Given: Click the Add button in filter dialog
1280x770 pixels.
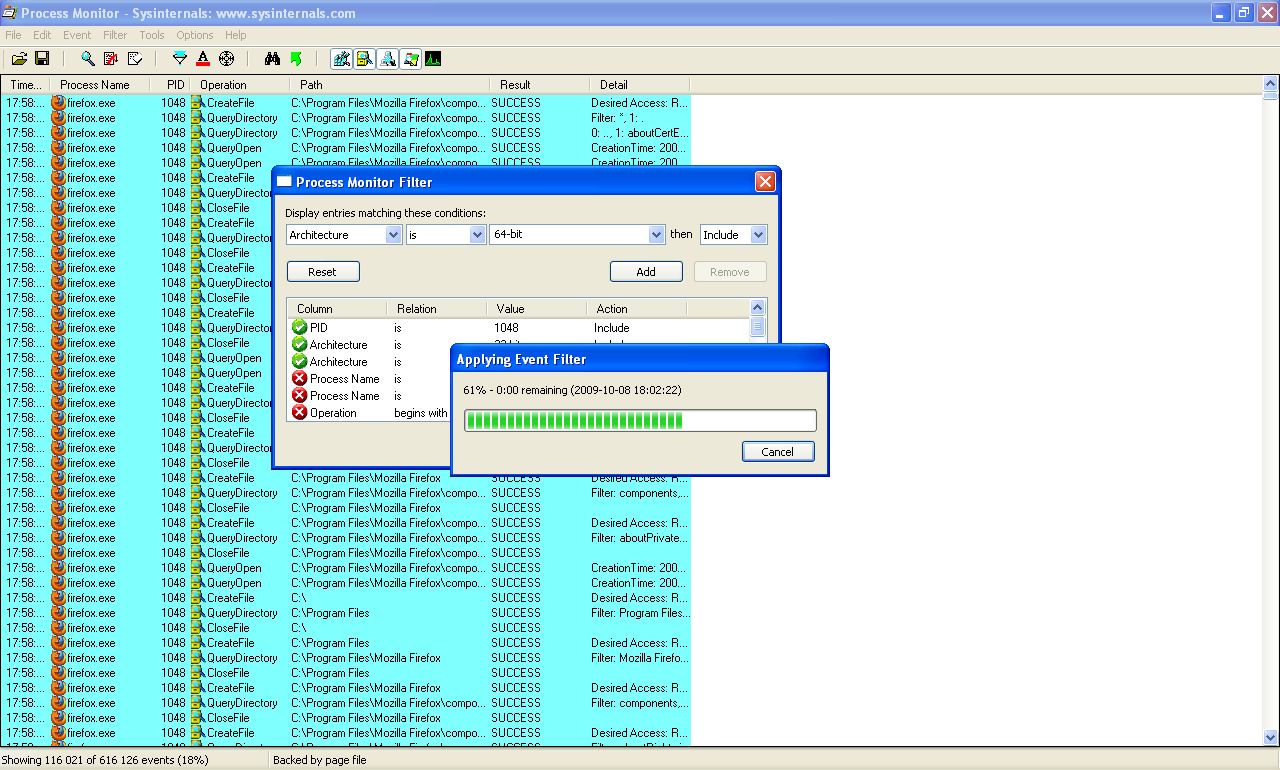Looking at the screenshot, I should [x=646, y=272].
